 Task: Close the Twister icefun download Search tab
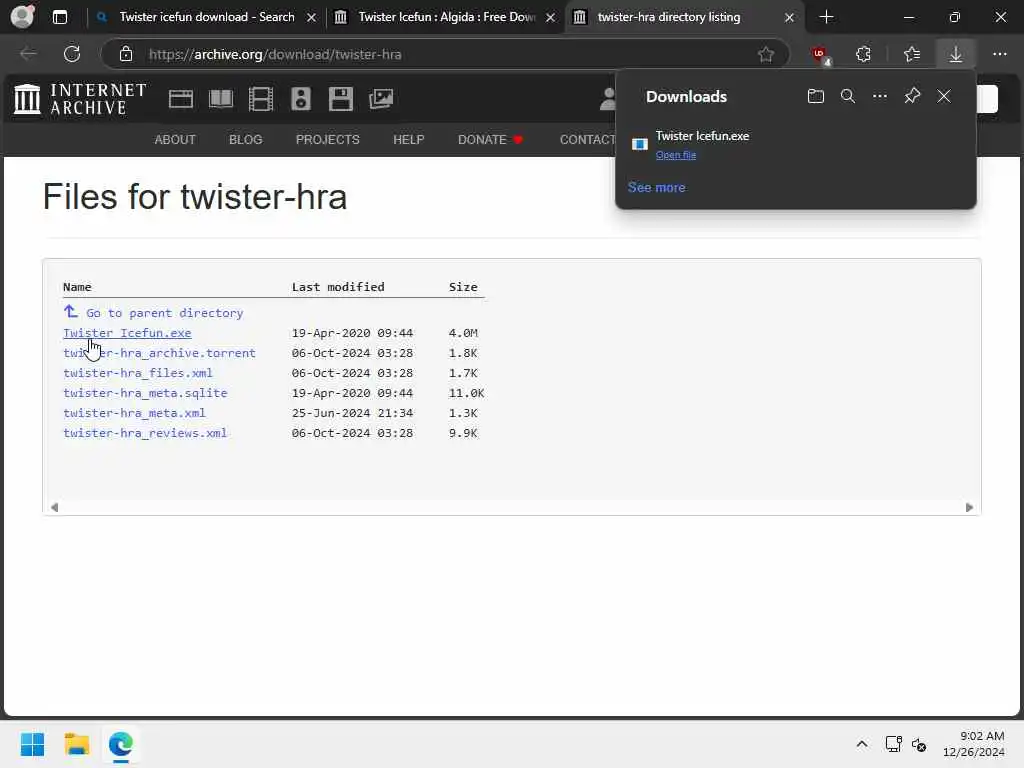point(312,18)
